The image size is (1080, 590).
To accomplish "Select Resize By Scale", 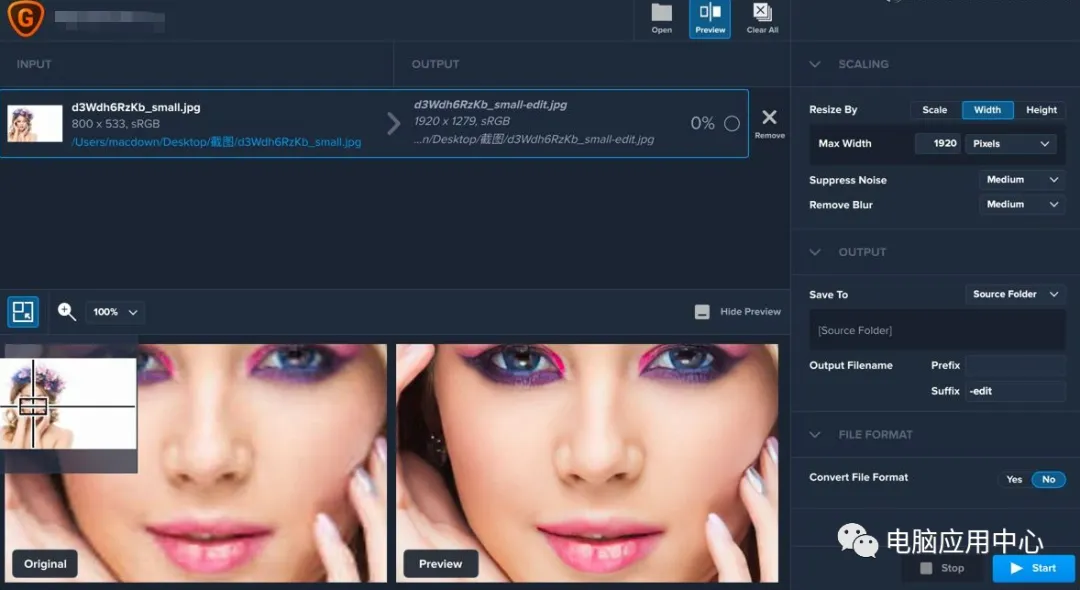I will pyautogui.click(x=935, y=110).
